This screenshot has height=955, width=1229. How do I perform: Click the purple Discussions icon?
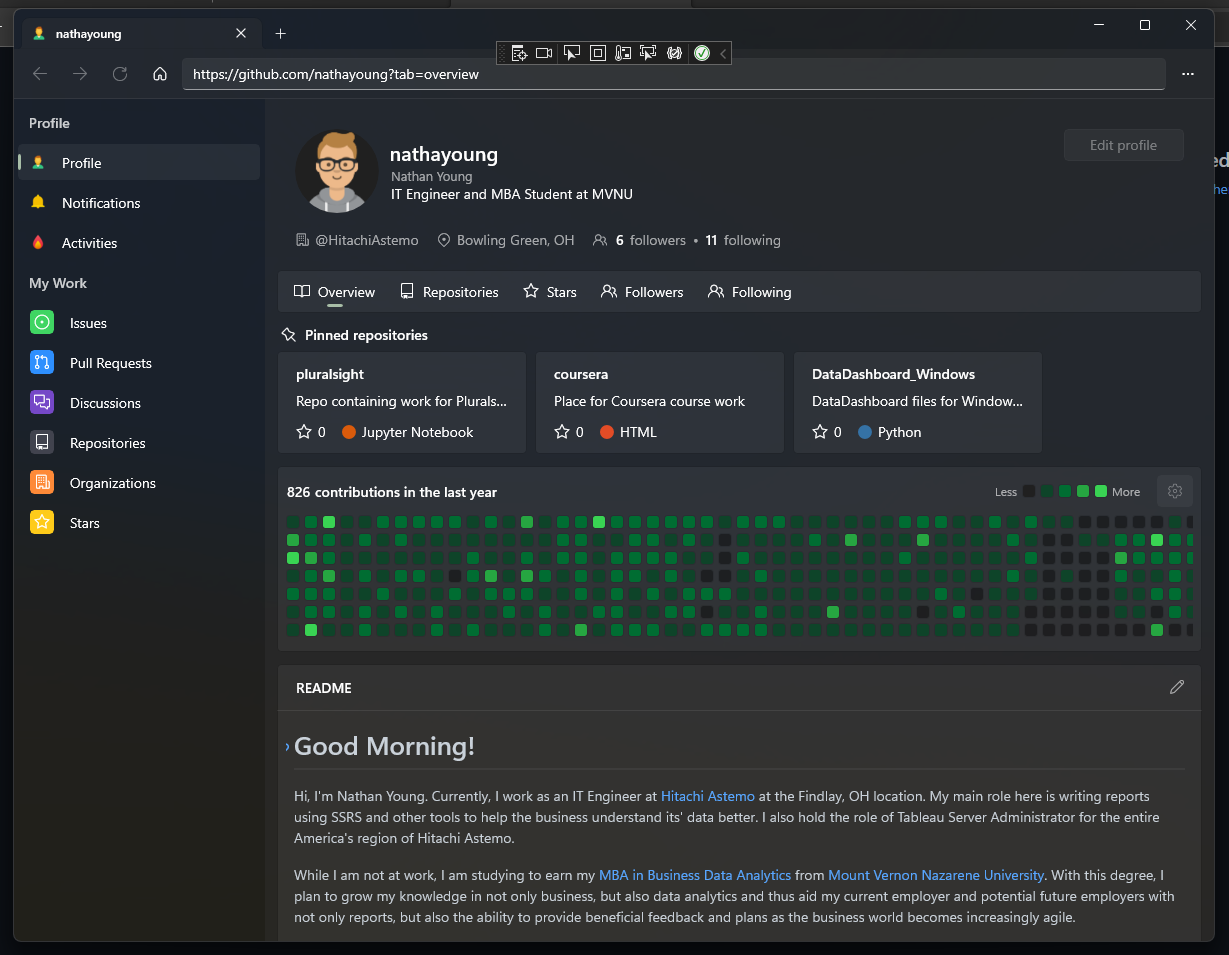[42, 402]
